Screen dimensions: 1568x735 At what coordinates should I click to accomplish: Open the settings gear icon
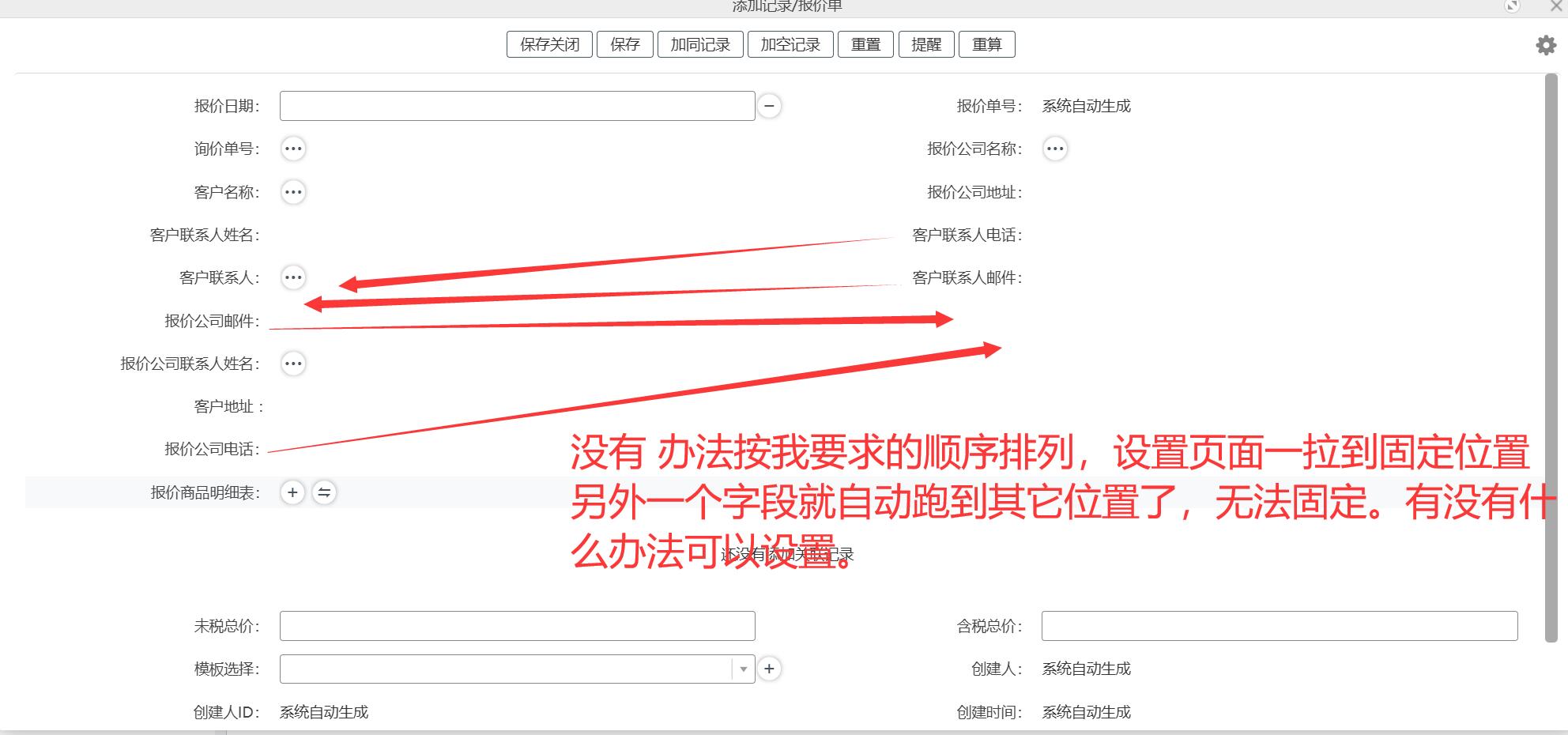[1546, 45]
